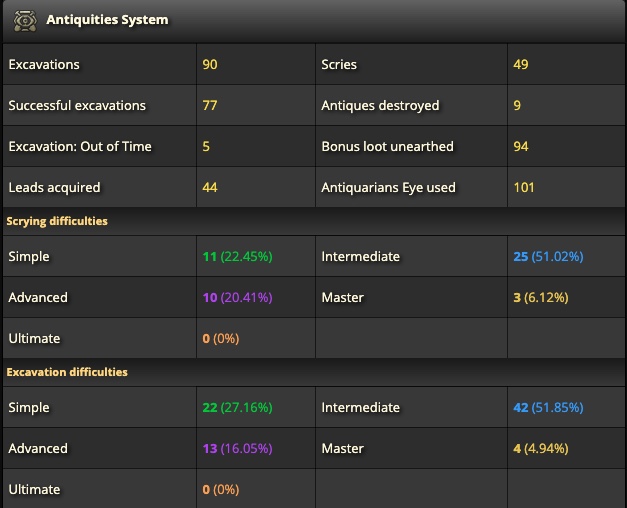Select the Out of Time value 5
The width and height of the screenshot is (627, 508).
206,146
